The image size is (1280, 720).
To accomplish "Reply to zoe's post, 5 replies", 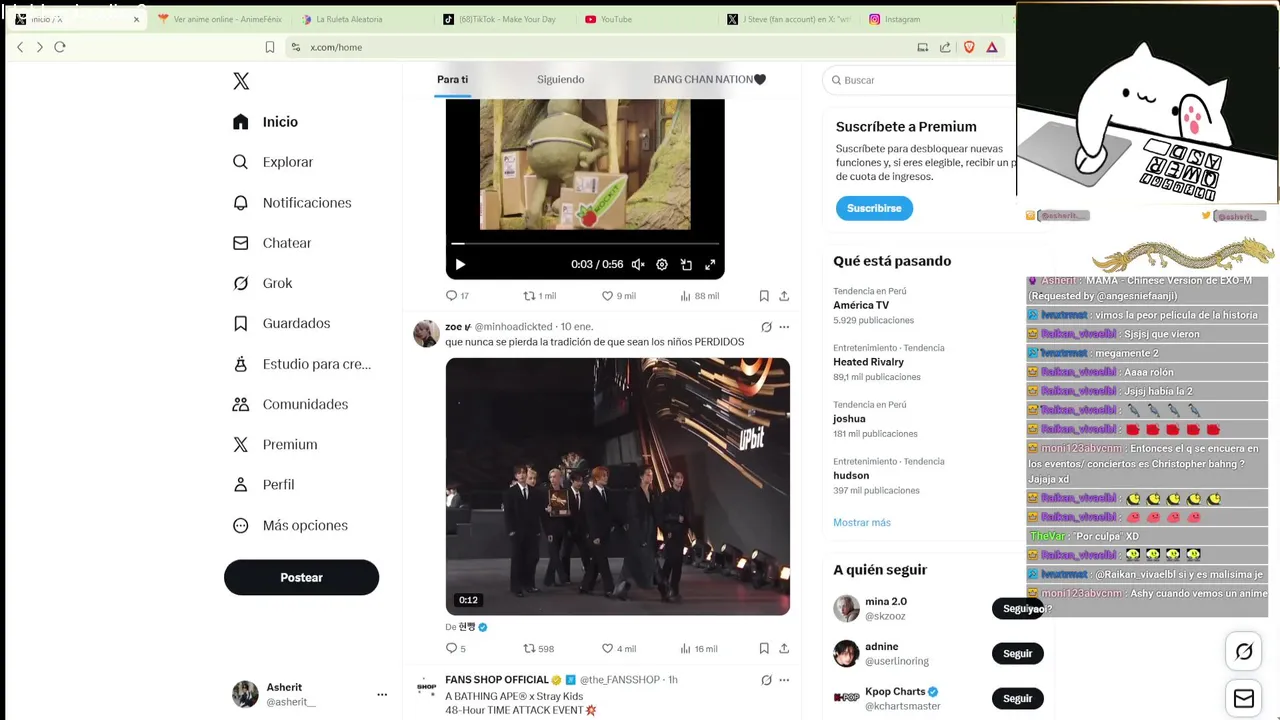I will (456, 649).
